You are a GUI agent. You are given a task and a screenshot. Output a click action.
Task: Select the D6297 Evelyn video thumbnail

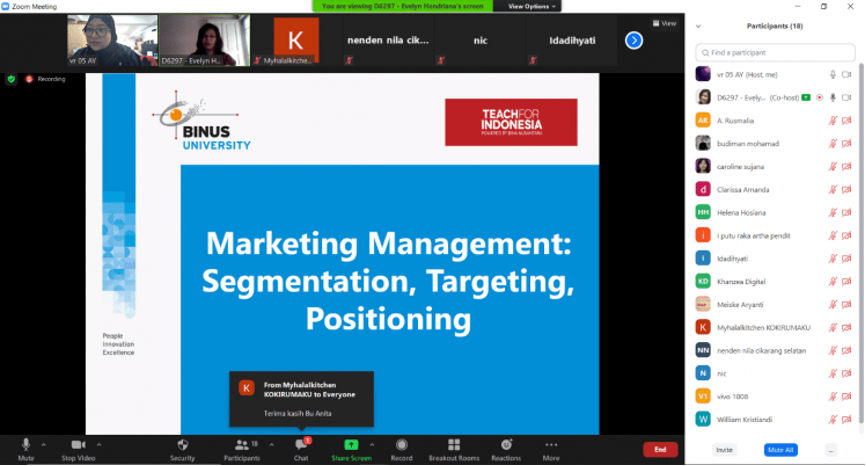point(204,40)
